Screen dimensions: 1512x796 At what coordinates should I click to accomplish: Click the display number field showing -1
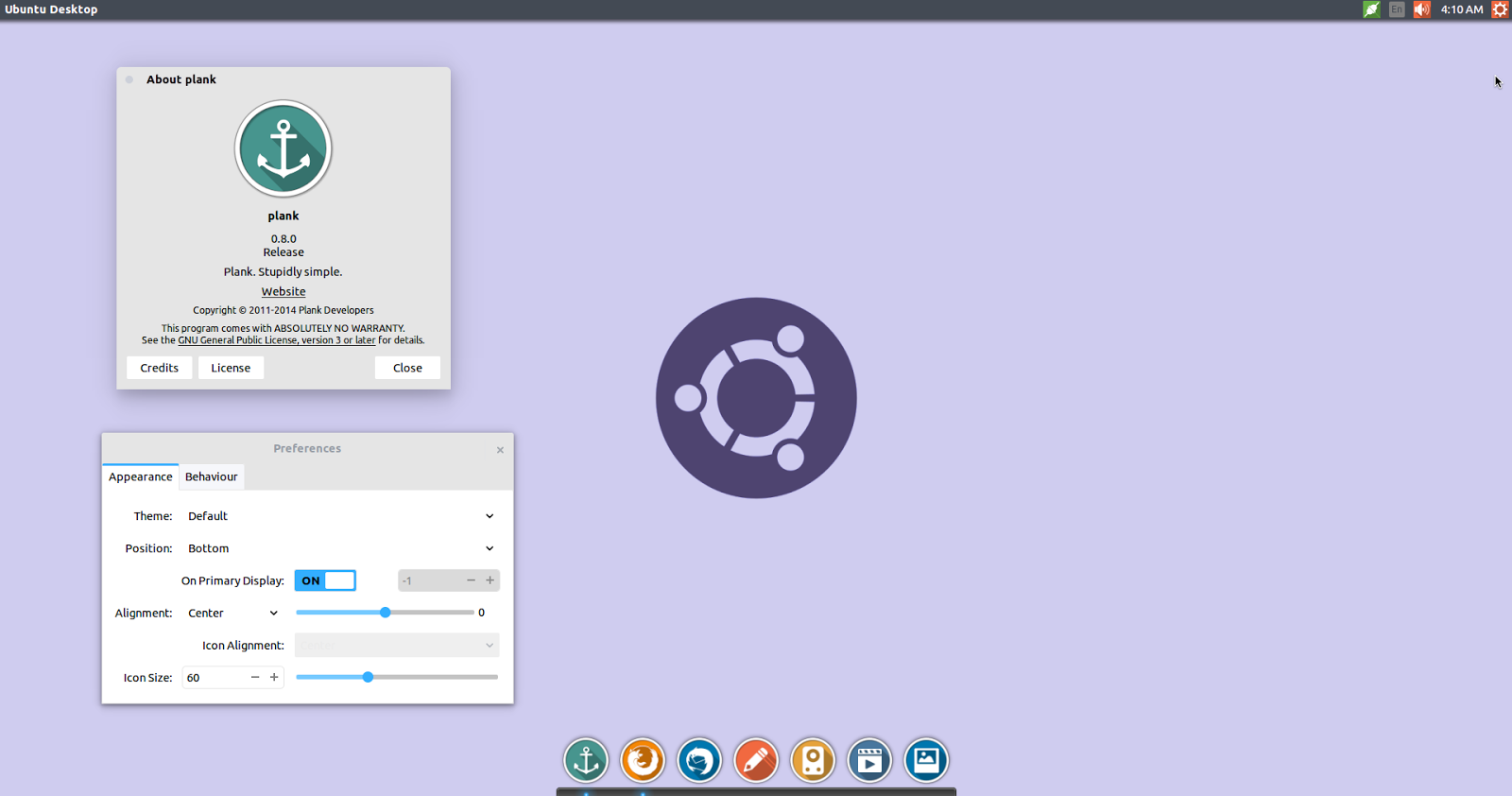coord(430,580)
